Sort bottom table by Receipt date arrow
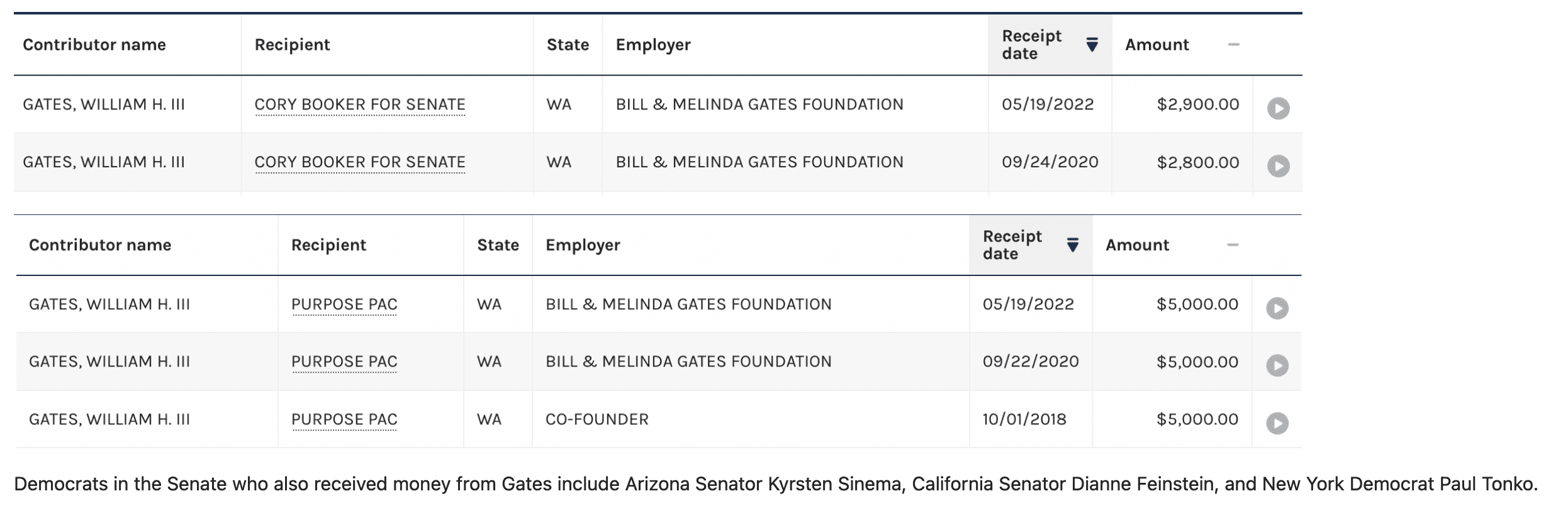 1073,245
